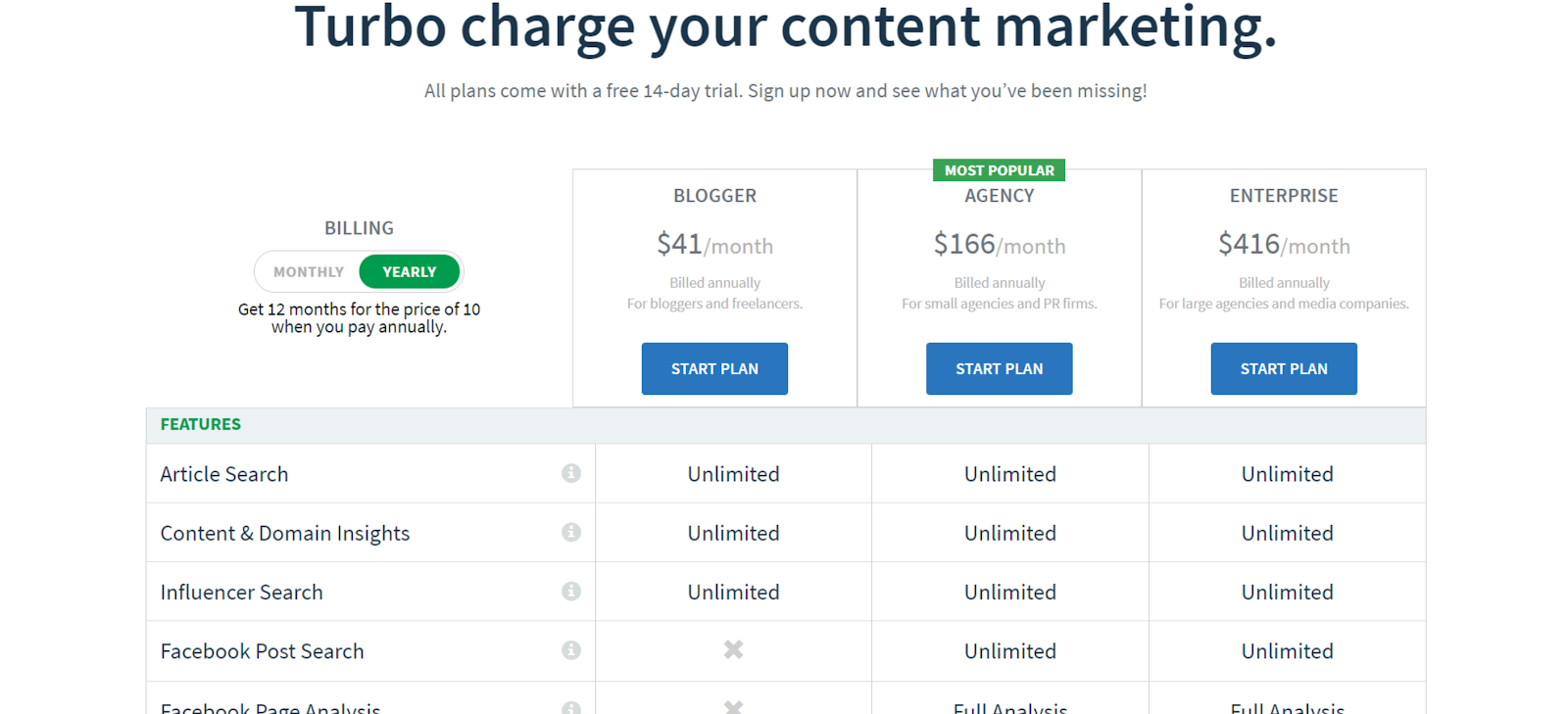Screen dimensions: 1568x714
Task: Click info icon next to Article Search
Action: coord(571,473)
